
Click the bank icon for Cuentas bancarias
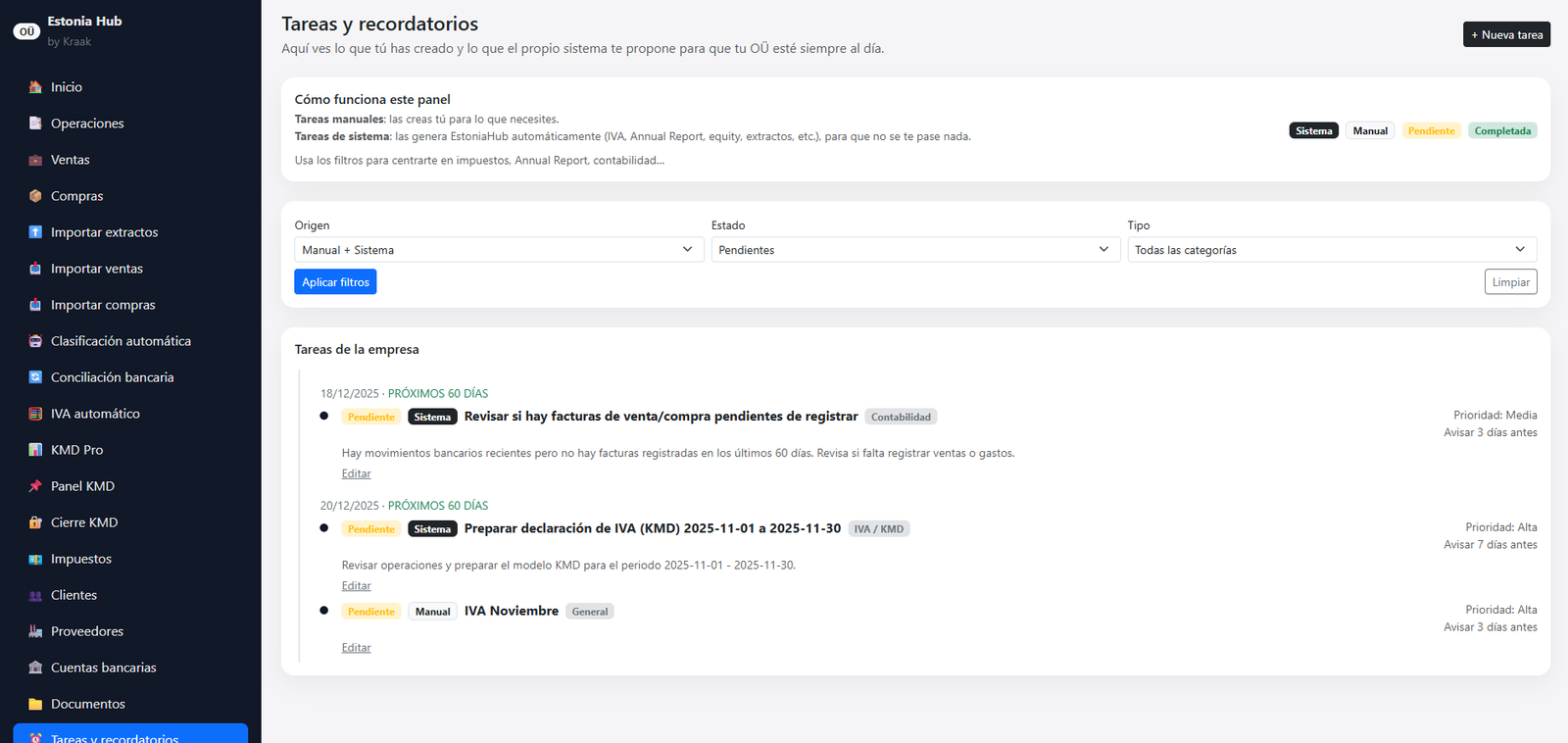click(35, 668)
